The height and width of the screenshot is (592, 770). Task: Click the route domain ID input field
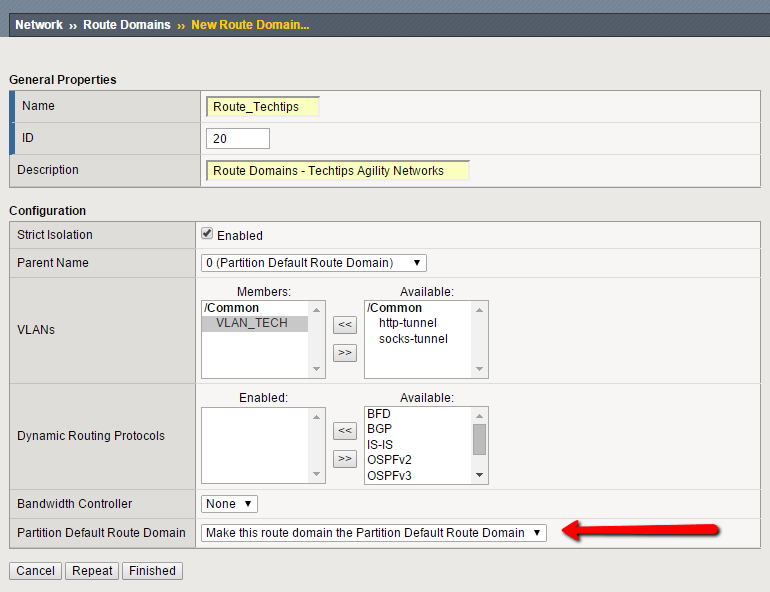[x=238, y=138]
